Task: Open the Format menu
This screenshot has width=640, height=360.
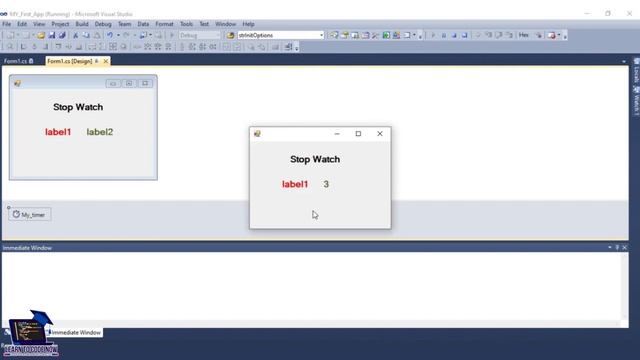Action: point(164,24)
